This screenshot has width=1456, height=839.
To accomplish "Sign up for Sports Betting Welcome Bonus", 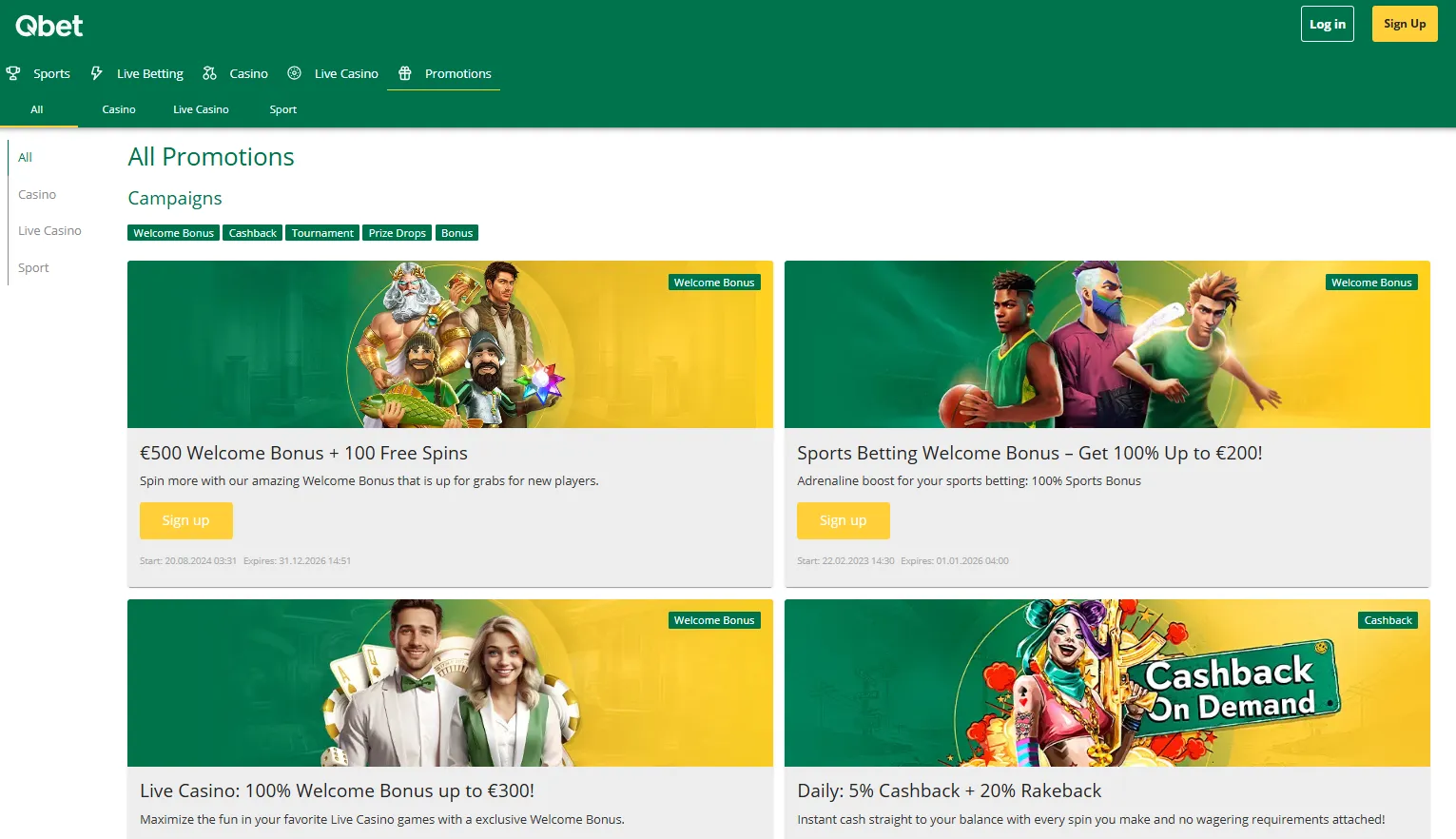I will coord(843,520).
